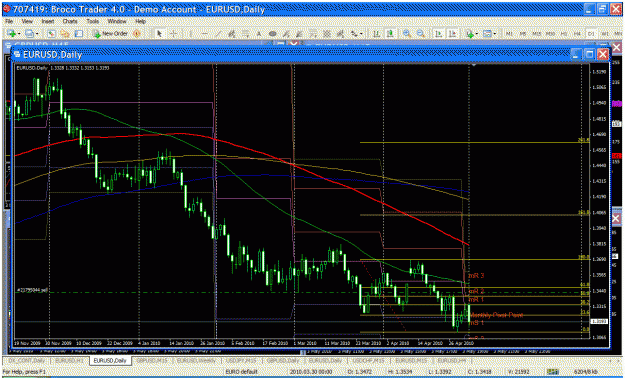Switch chart to bar chart type
This screenshot has width=625, height=378.
(376, 34)
